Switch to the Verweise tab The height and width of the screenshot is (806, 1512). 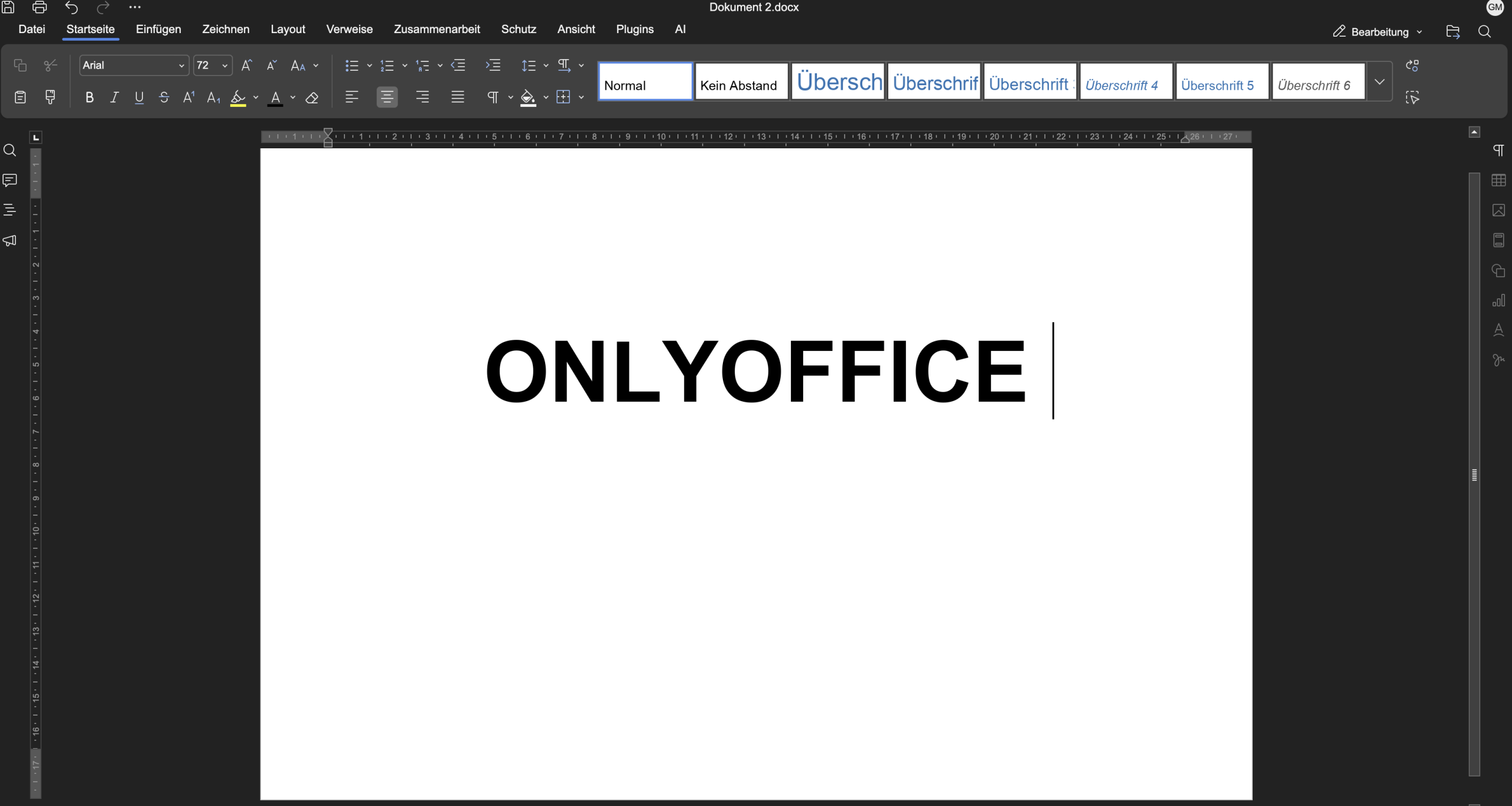click(x=350, y=30)
